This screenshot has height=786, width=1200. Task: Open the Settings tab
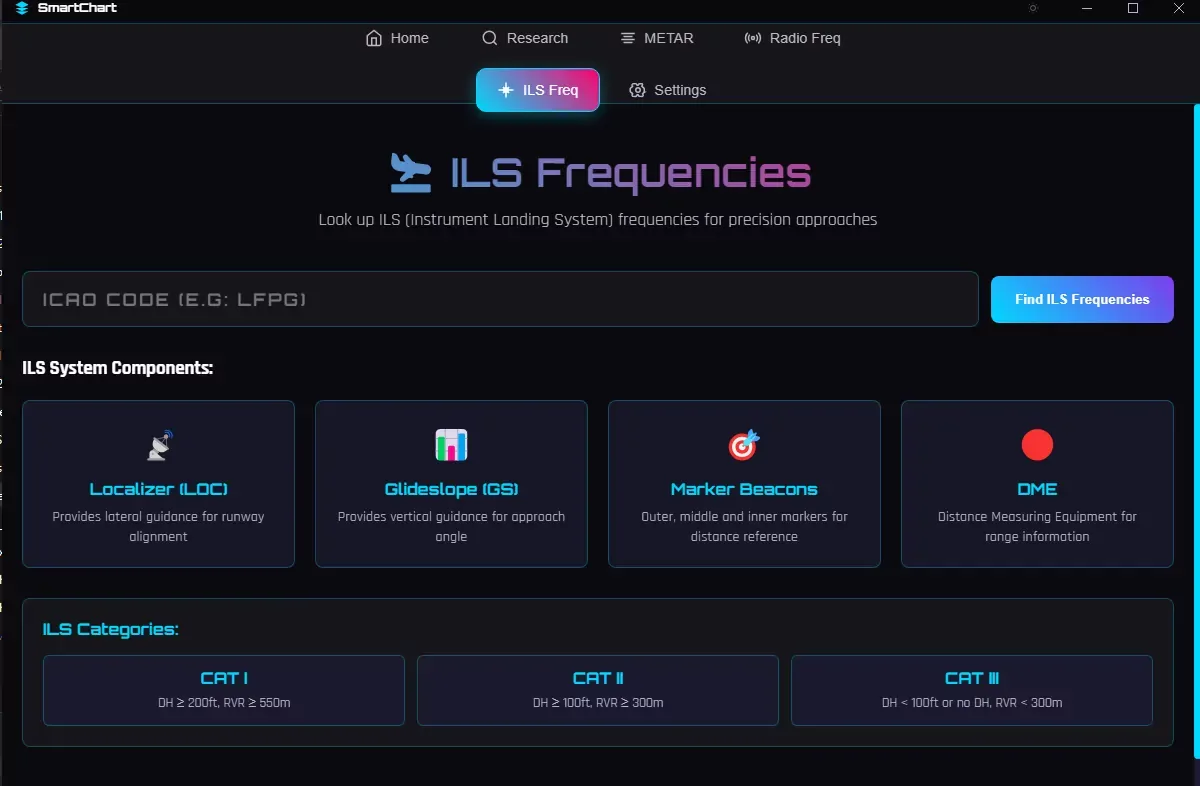click(x=668, y=90)
